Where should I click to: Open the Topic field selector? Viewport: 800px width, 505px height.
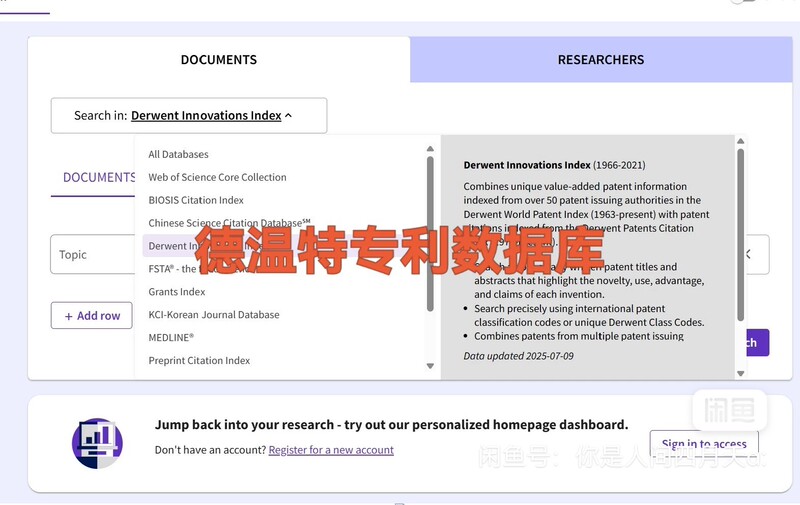point(93,255)
